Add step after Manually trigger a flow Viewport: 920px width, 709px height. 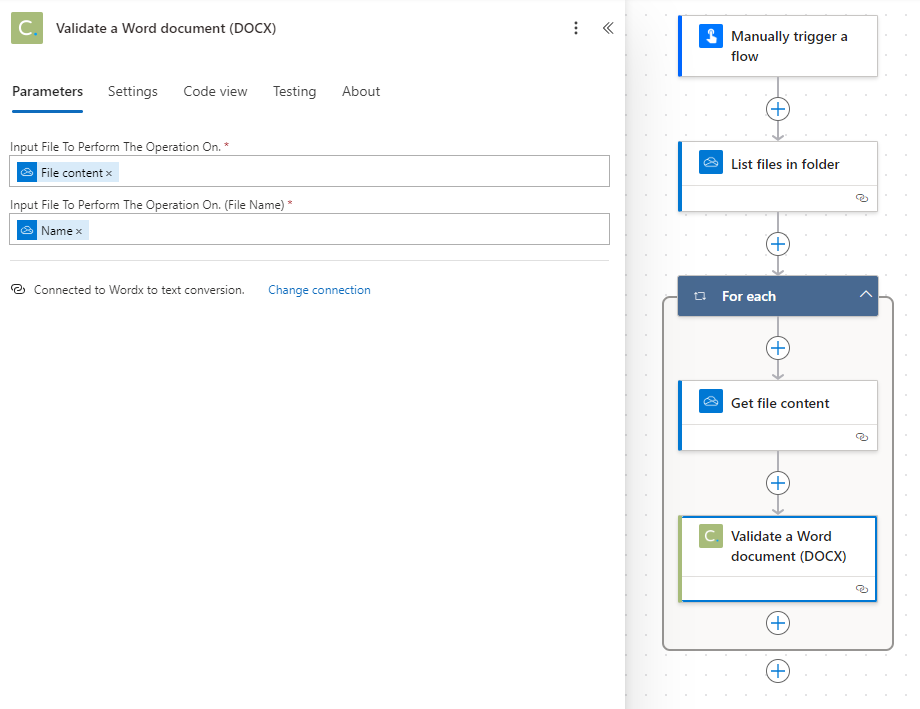coord(778,109)
